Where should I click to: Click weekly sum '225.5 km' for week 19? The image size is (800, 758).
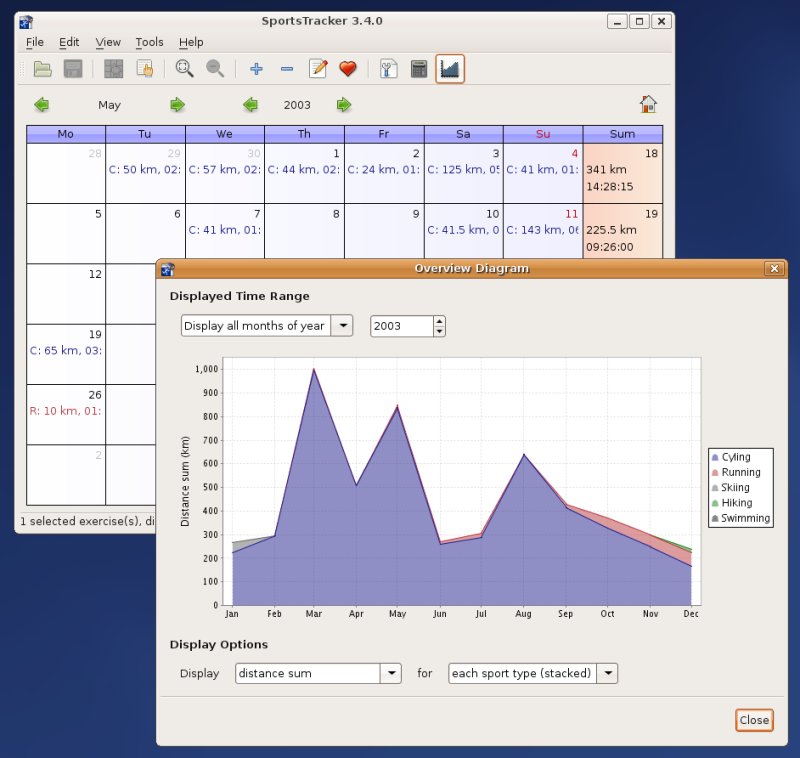[611, 230]
